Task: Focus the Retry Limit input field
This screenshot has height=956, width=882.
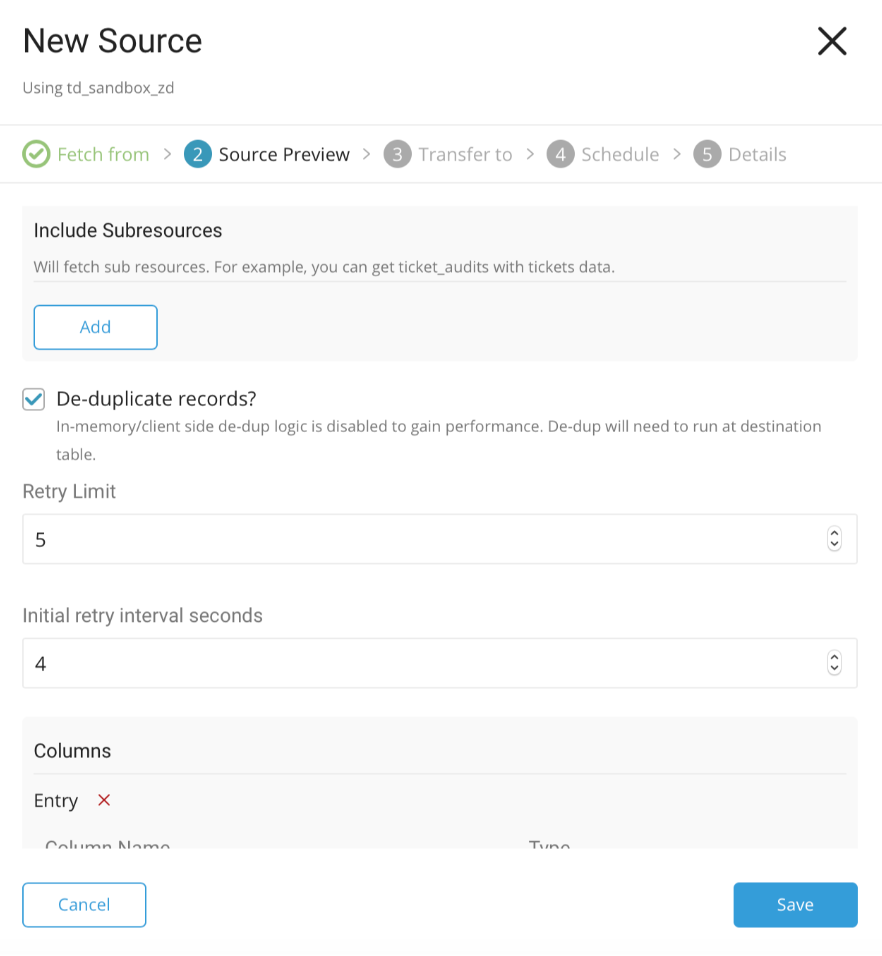Action: (x=420, y=539)
